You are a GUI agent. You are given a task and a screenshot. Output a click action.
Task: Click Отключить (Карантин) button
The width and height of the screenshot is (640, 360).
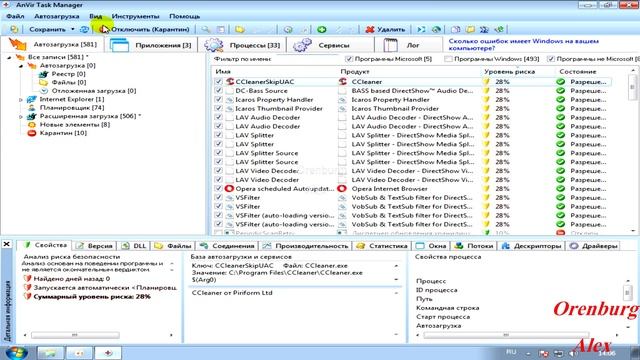145,29
